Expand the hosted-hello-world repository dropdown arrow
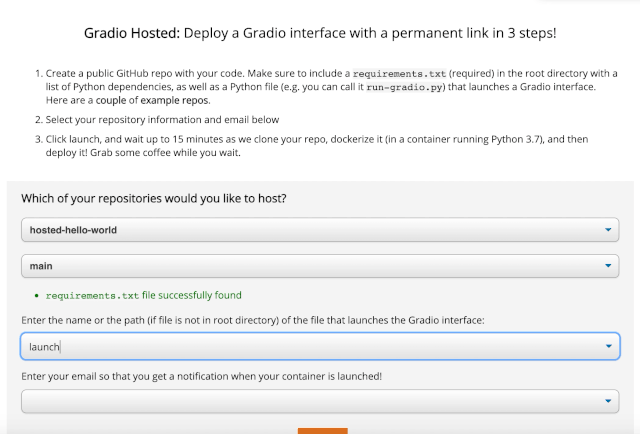The width and height of the screenshot is (640, 434). [608, 230]
